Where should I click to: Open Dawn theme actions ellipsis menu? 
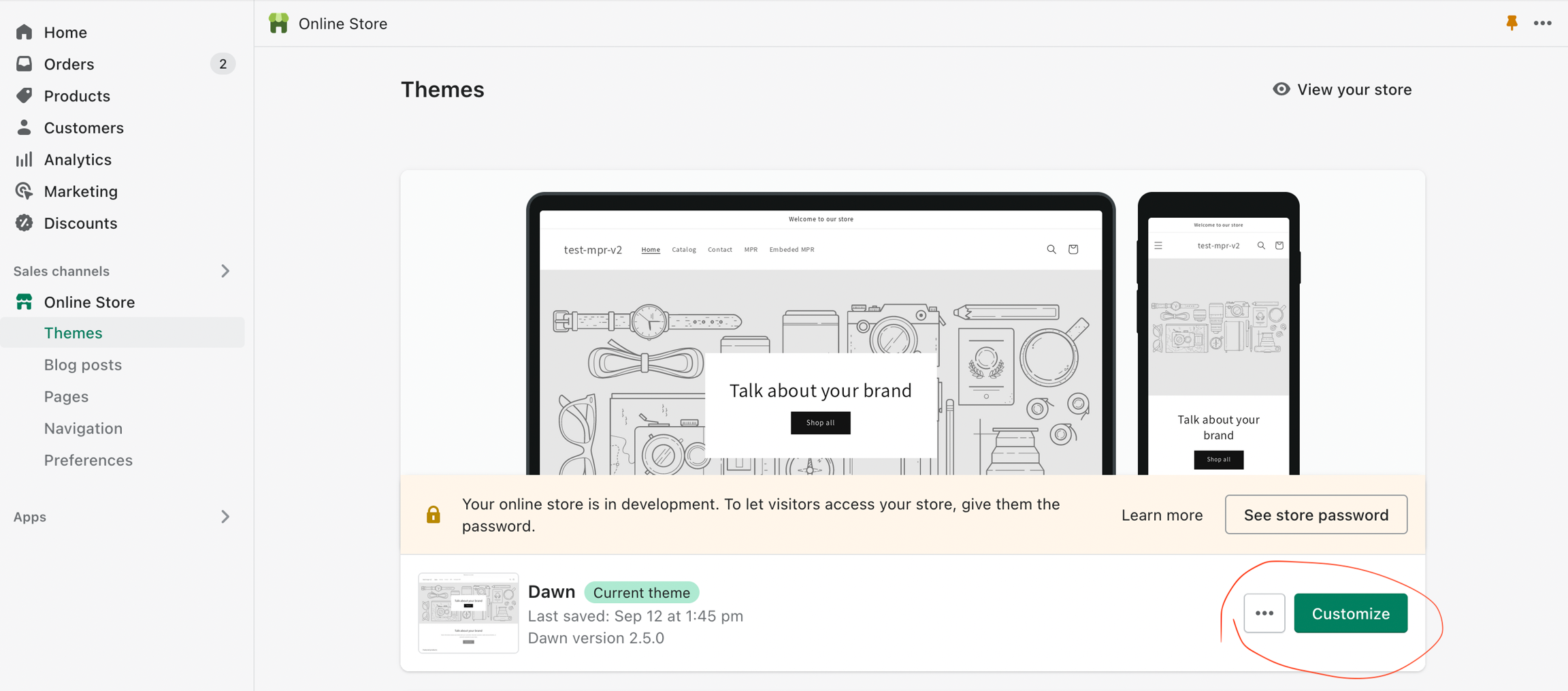tap(1264, 613)
